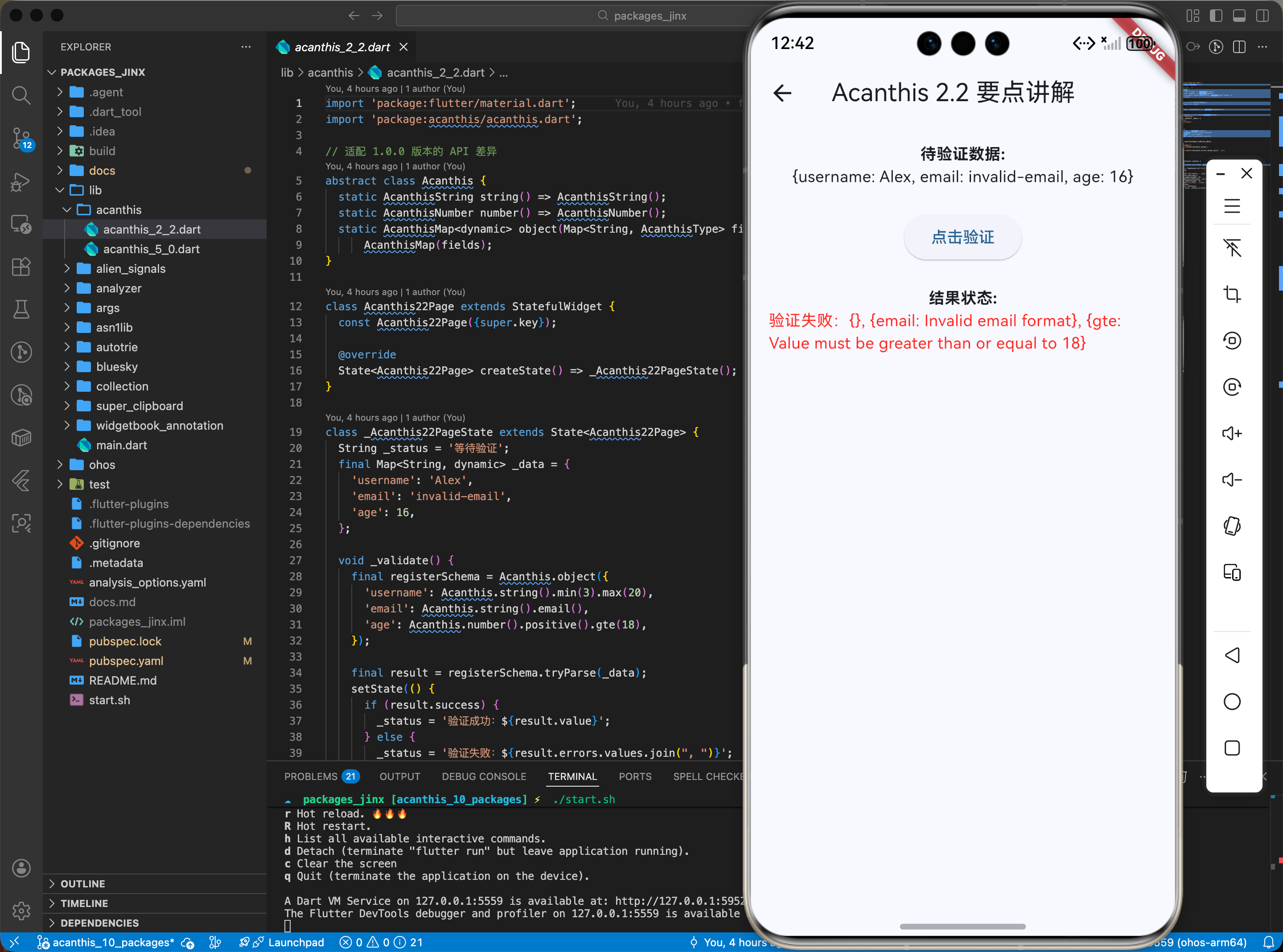Click the emulator rotate screen icon
This screenshot has width=1283, height=952.
(1232, 526)
